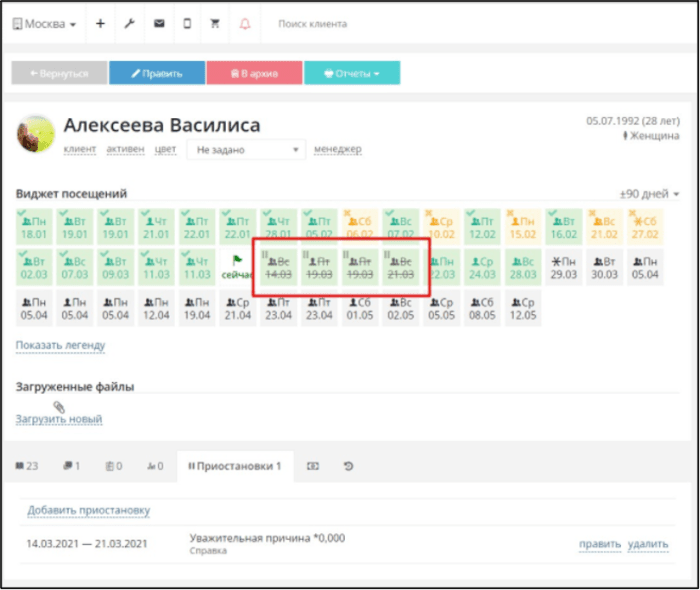
Task: Expand the Москва location dropdown
Action: click(x=44, y=24)
